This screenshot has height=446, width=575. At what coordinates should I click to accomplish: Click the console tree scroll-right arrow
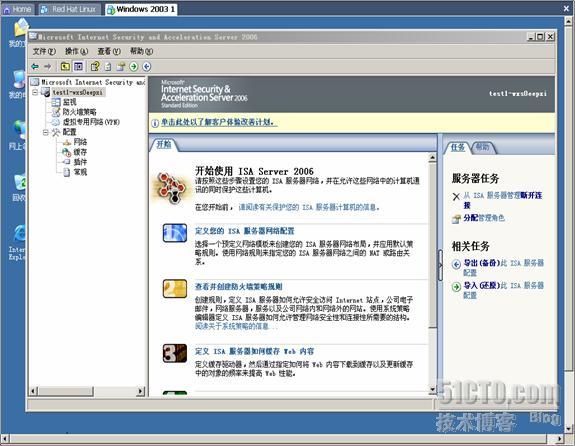tap(141, 391)
